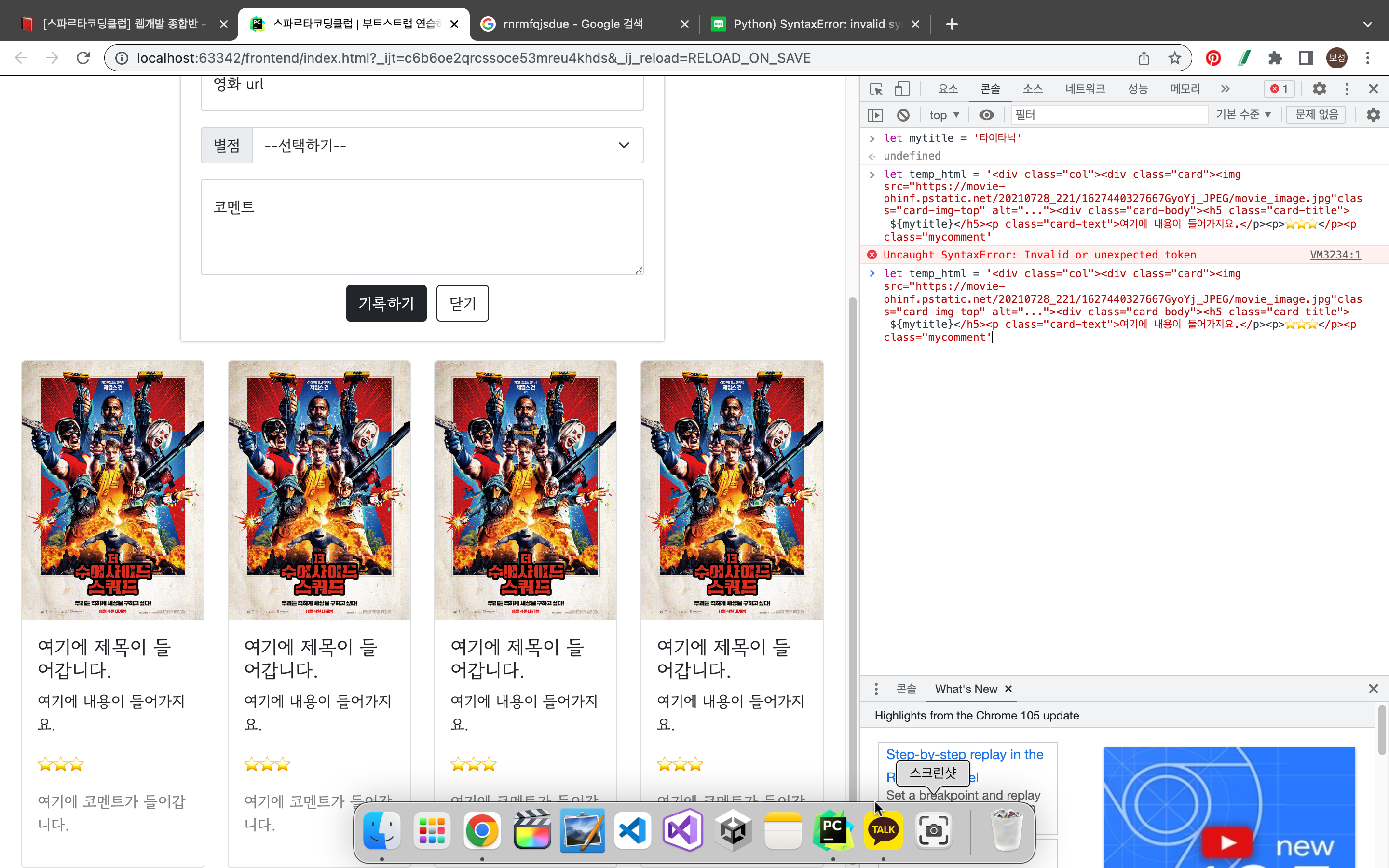
Task: Open the VM3234:1 source link
Action: click(x=1335, y=255)
